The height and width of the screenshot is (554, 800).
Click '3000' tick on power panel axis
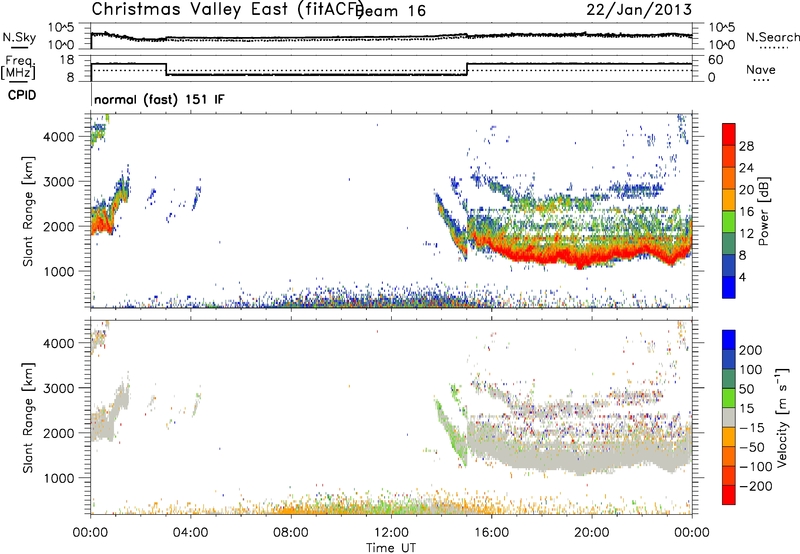pyautogui.click(x=58, y=182)
